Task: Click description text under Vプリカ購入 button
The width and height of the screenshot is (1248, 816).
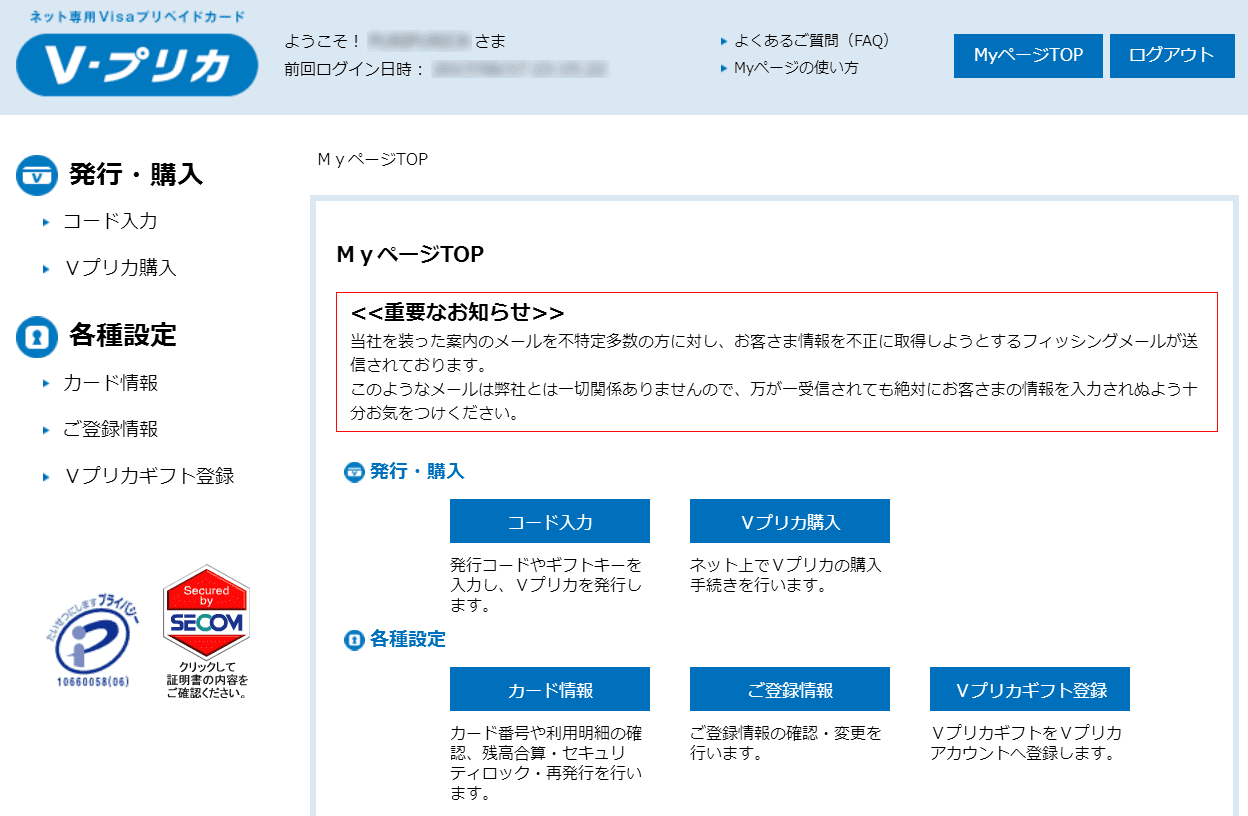Action: (x=786, y=575)
